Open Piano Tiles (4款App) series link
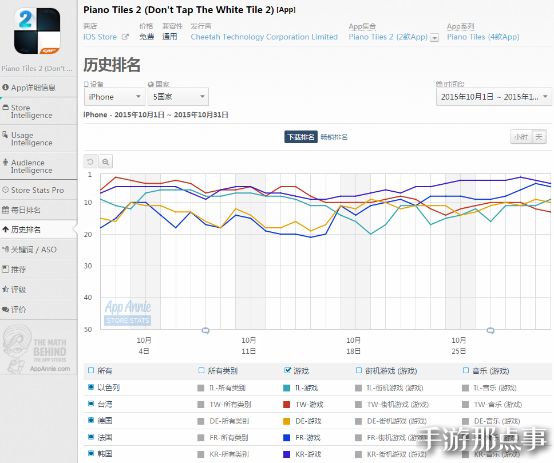Image resolution: width=554 pixels, height=463 pixels. [483, 37]
